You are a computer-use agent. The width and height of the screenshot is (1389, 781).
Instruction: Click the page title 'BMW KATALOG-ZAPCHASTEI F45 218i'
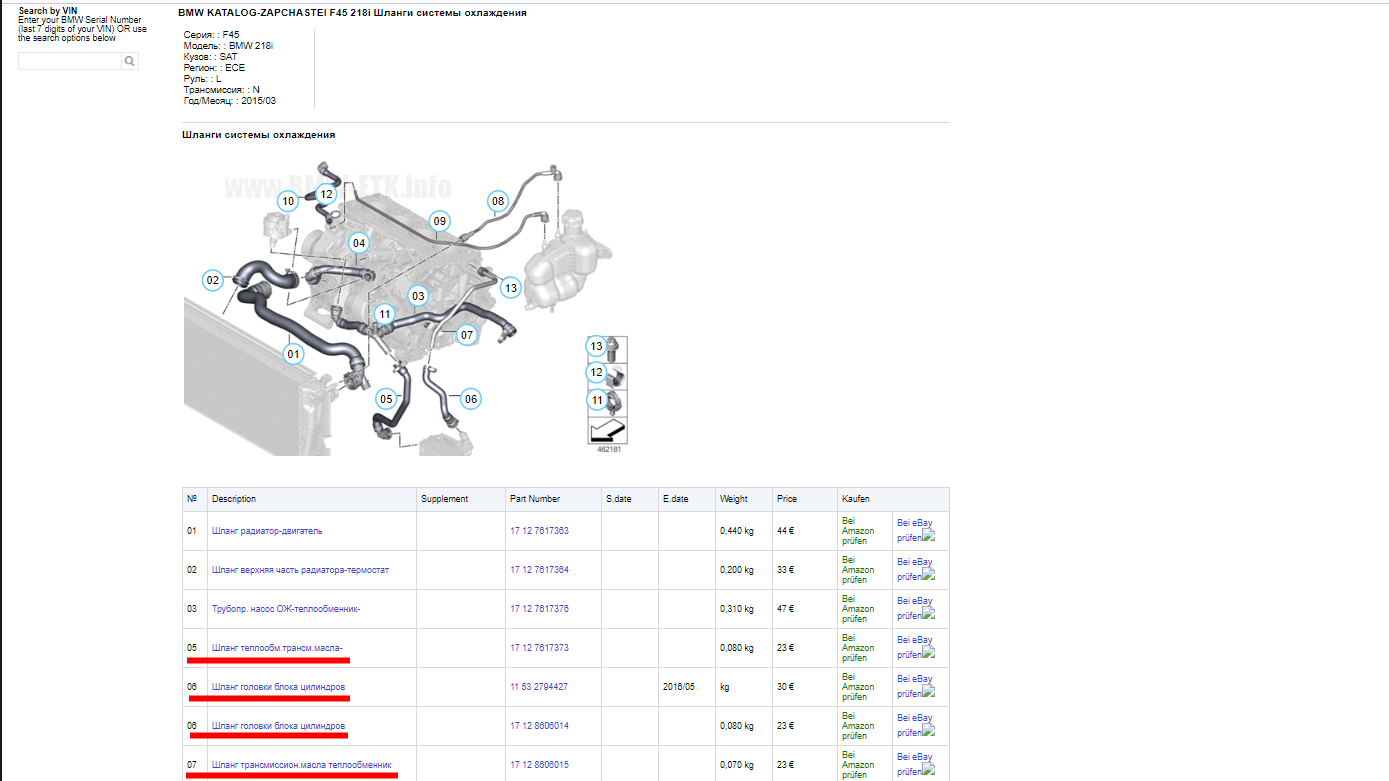point(274,13)
